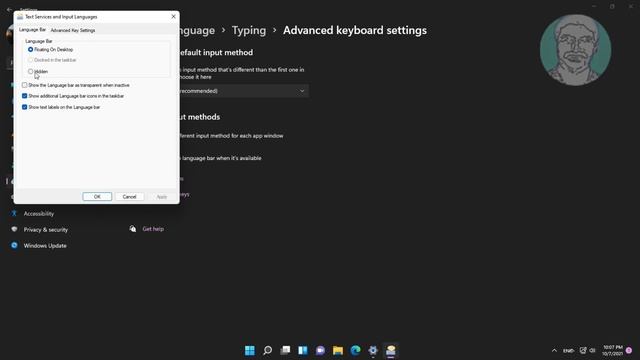
Task: Confirm dialog with OK button
Action: (97, 197)
